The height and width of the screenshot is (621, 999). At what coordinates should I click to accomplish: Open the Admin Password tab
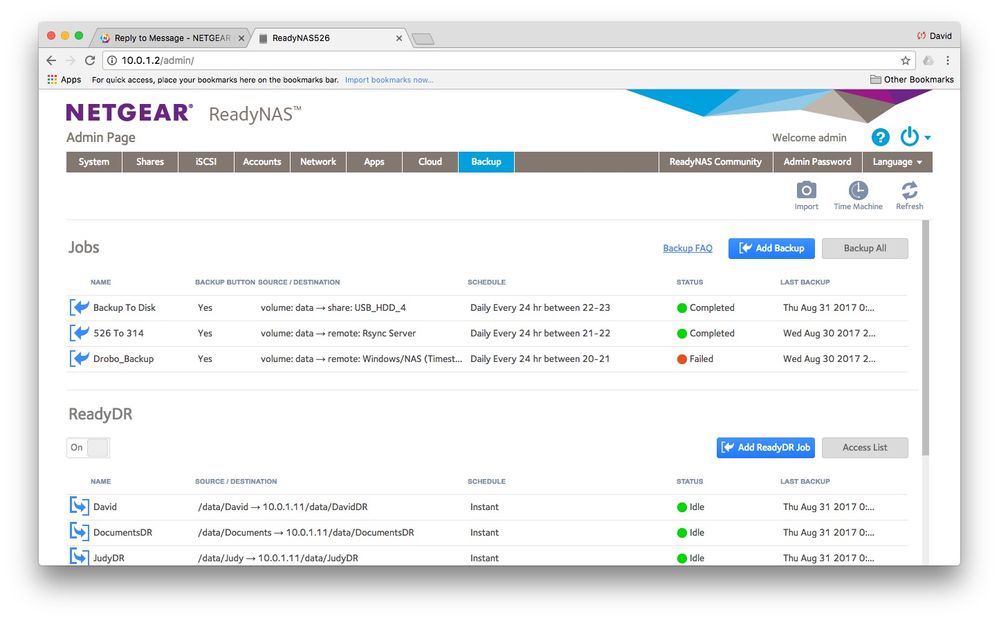(x=817, y=162)
